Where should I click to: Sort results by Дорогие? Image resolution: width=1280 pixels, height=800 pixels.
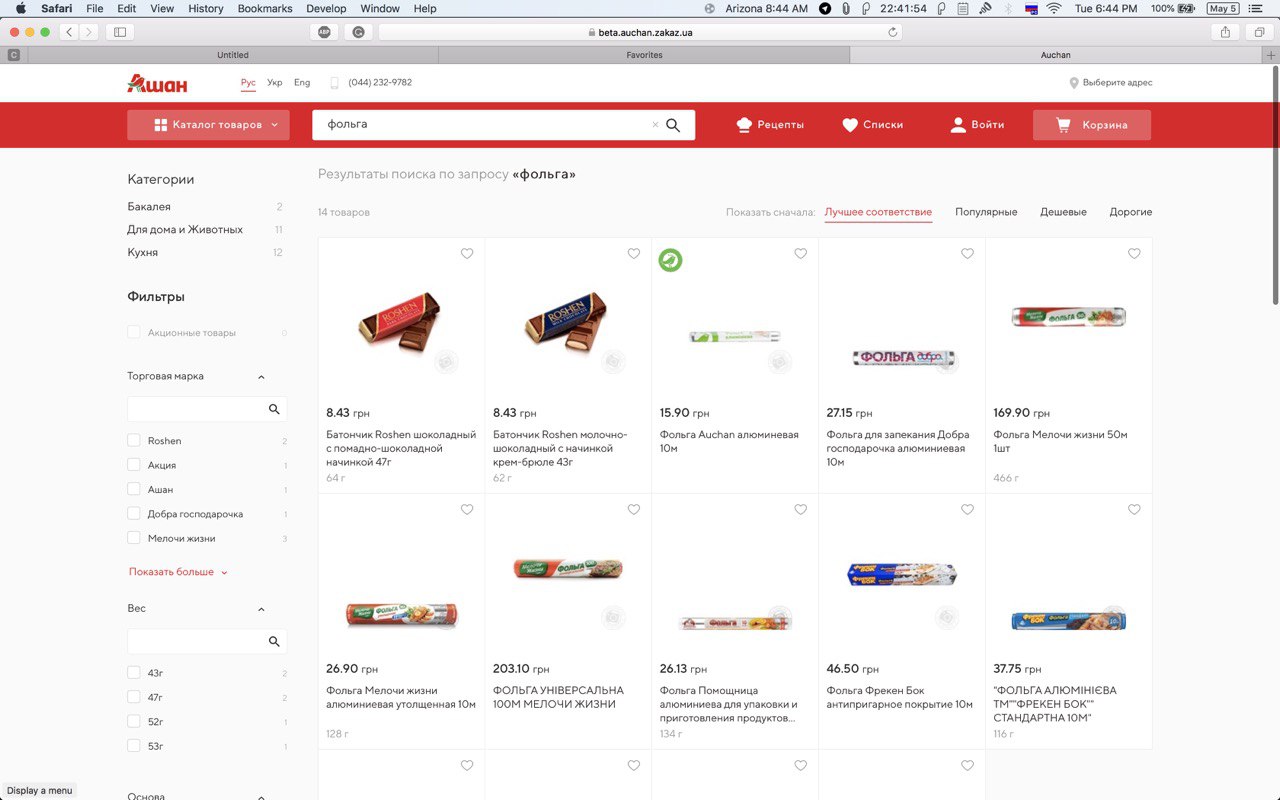[x=1131, y=212]
